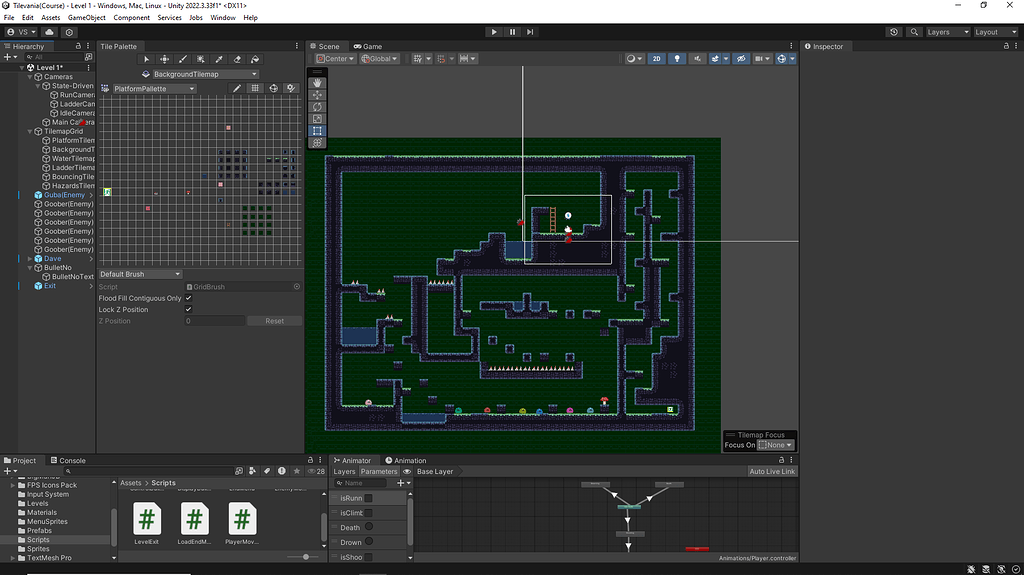Toggle scene lighting bulb
The width and height of the screenshot is (1024, 575).
(x=677, y=59)
